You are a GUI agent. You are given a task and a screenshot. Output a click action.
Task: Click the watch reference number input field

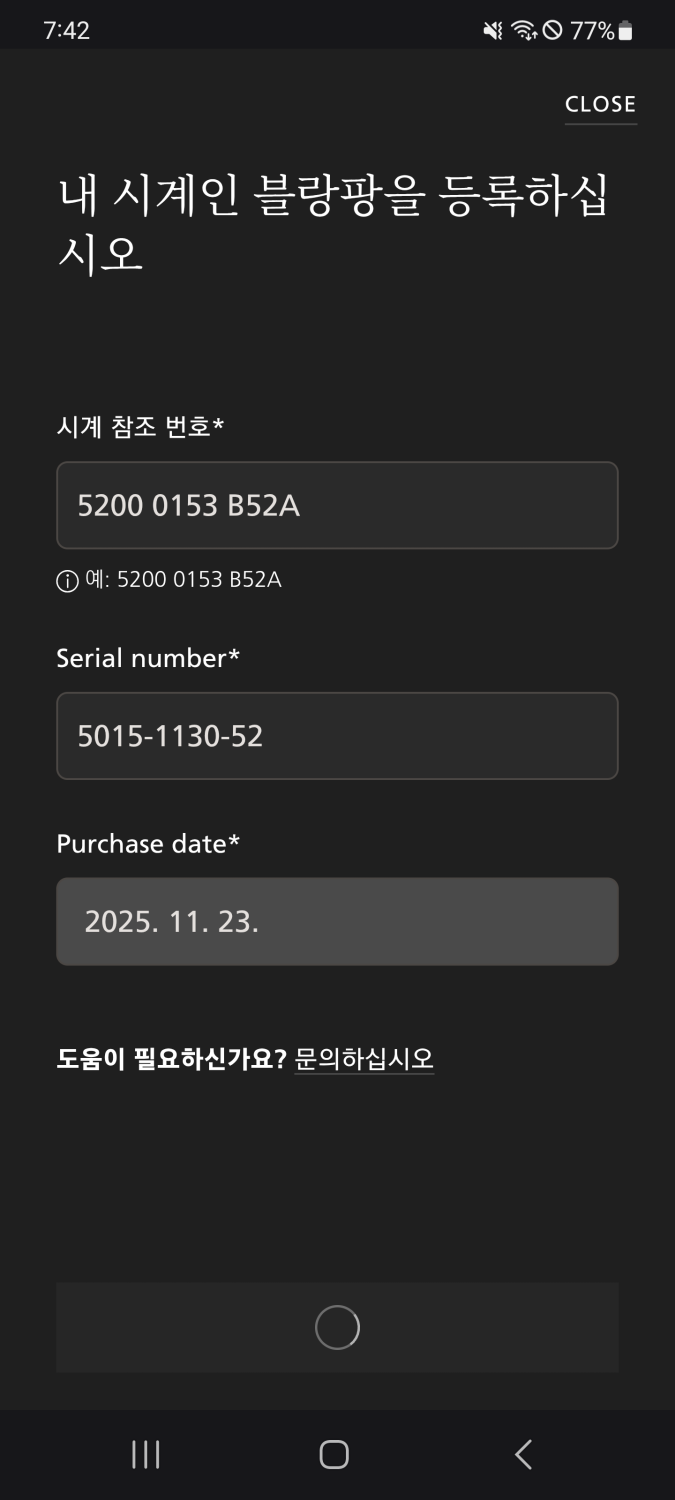click(x=337, y=505)
